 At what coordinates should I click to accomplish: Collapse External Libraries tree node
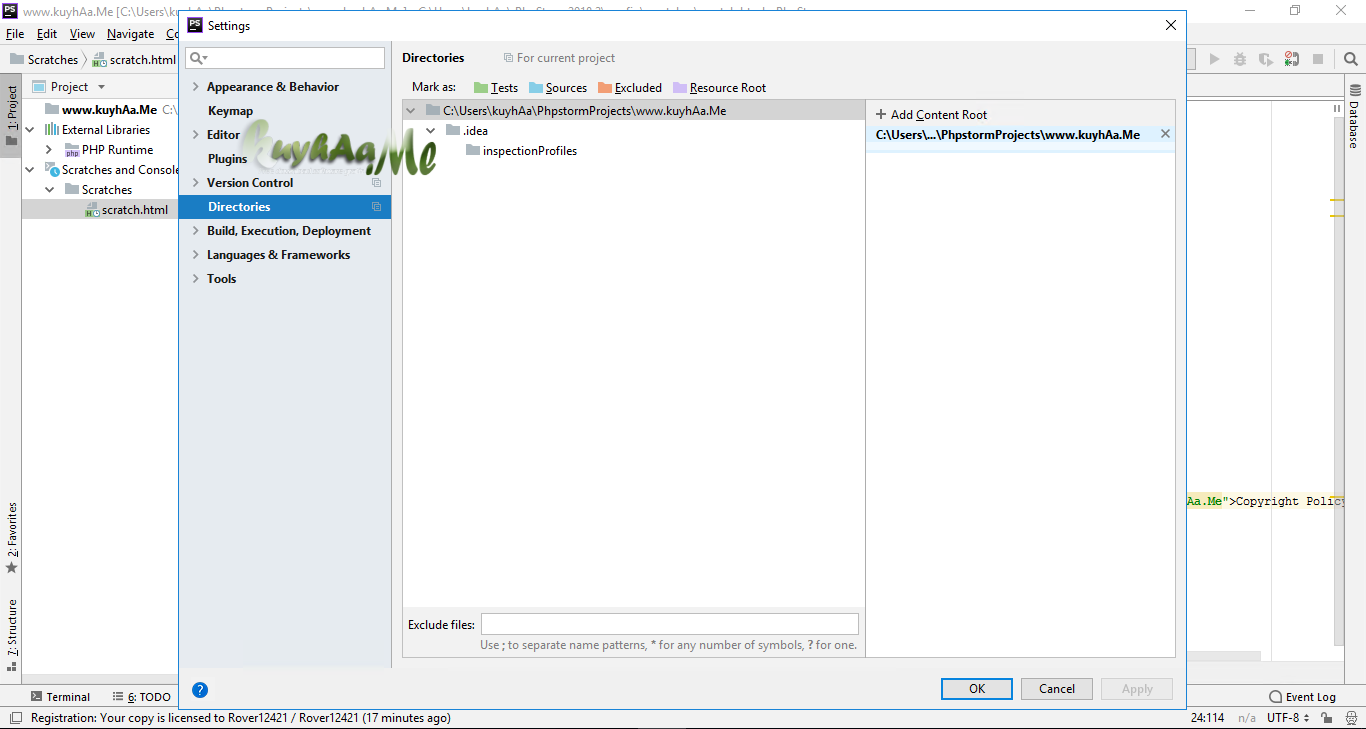click(30, 130)
